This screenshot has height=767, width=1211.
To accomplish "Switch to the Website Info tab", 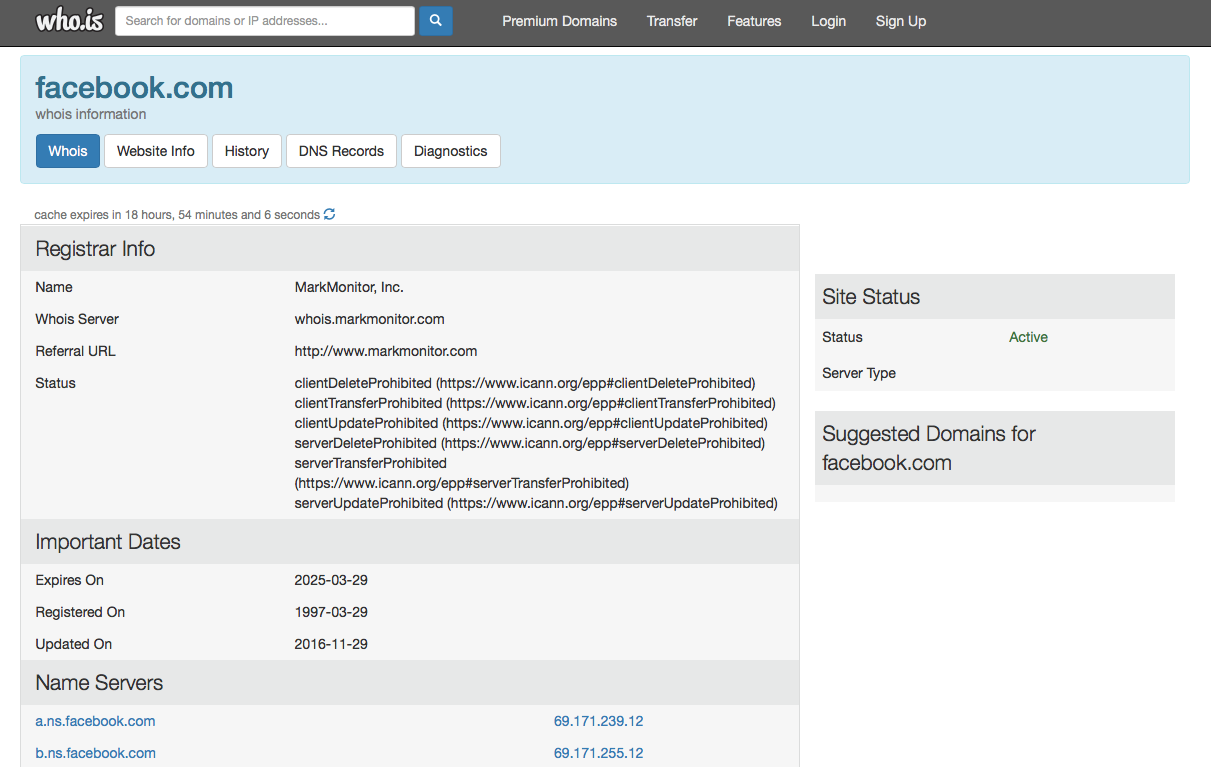I will [156, 151].
